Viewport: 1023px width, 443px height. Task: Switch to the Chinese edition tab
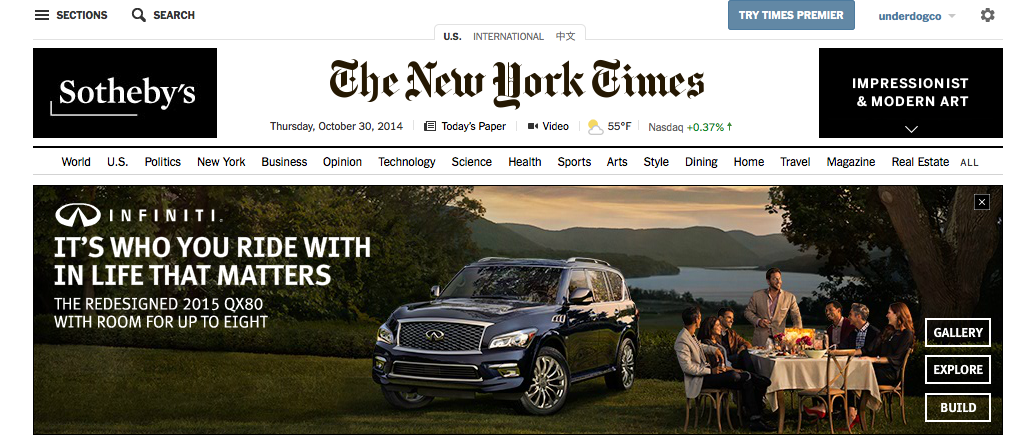click(x=566, y=36)
